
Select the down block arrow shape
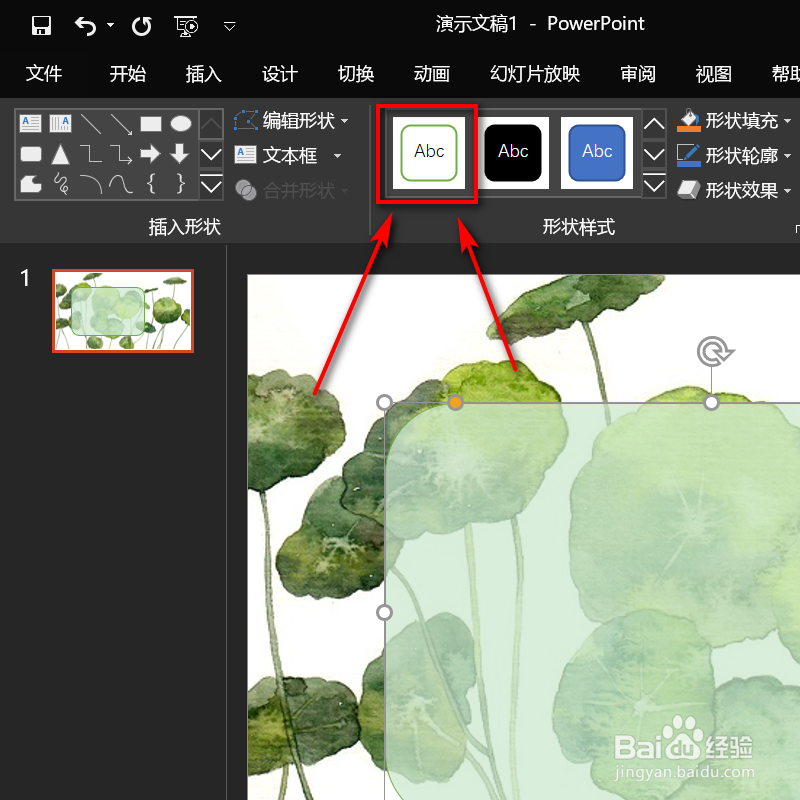[180, 154]
